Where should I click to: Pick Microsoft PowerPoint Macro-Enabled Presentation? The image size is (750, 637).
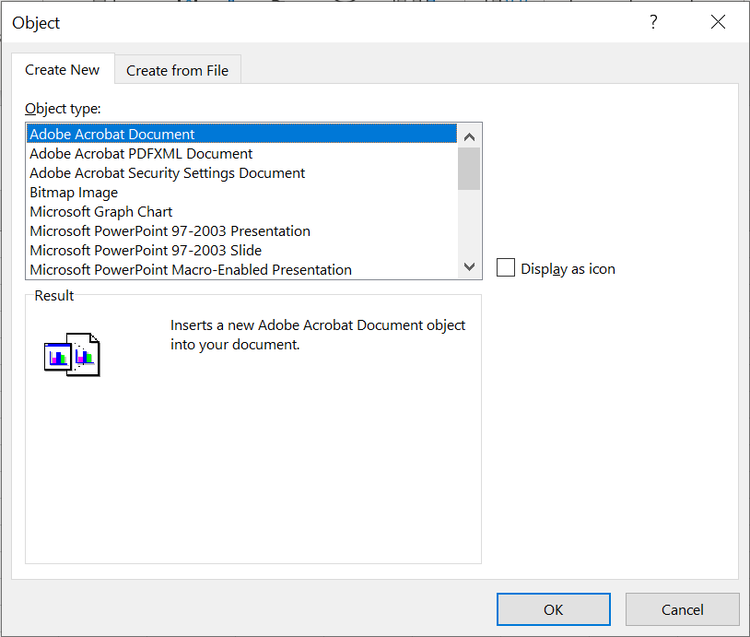190,270
